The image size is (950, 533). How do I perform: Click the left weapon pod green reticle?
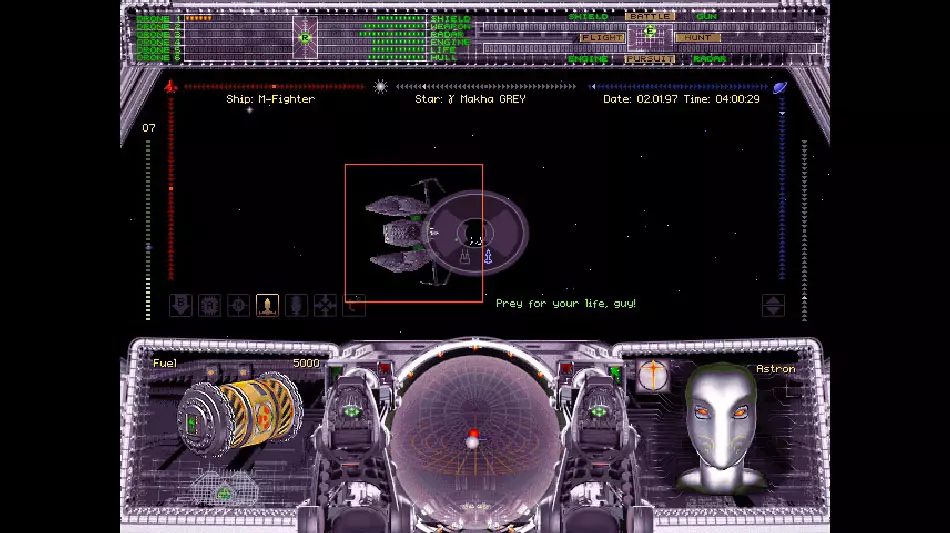coord(352,412)
